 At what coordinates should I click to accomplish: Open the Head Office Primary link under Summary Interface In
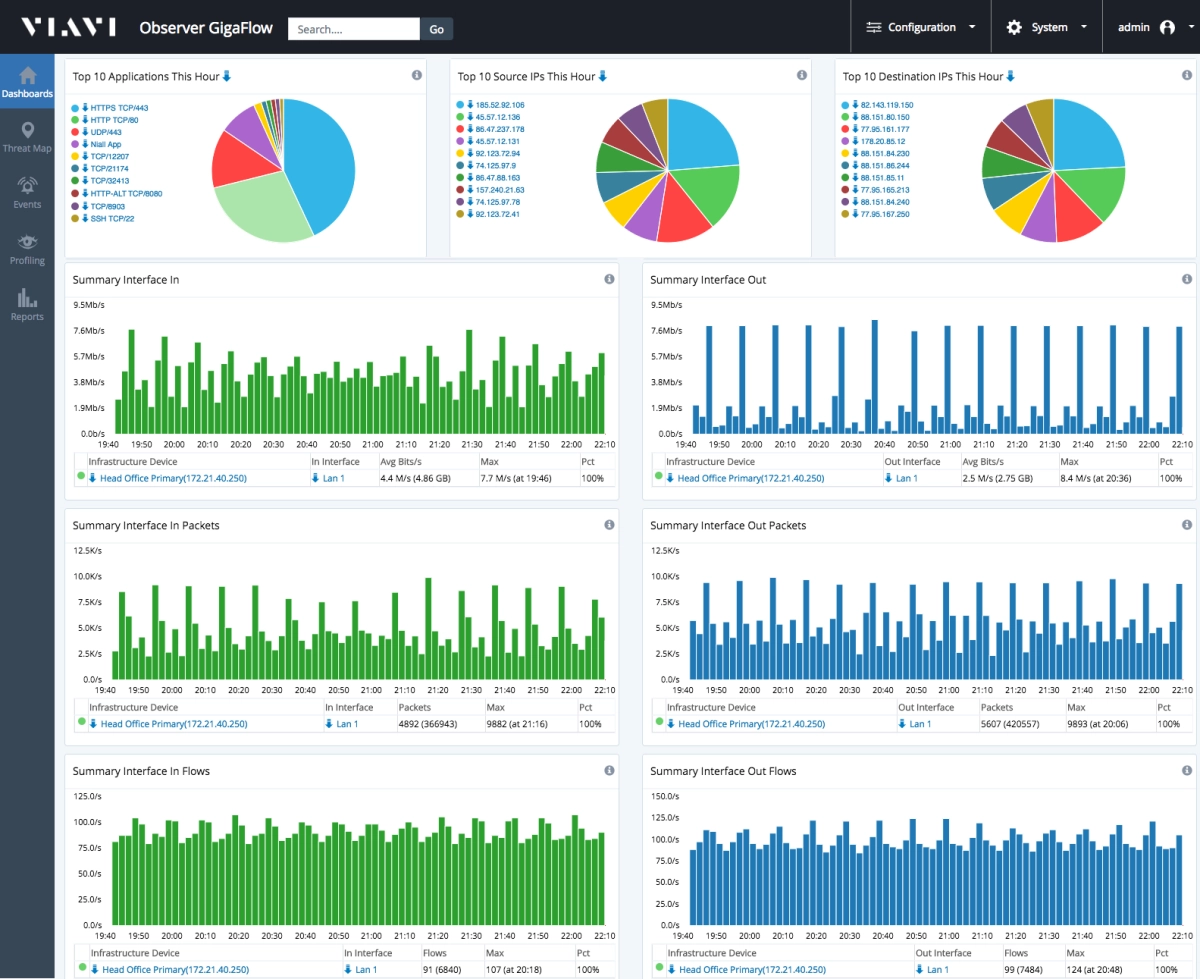(x=167, y=478)
